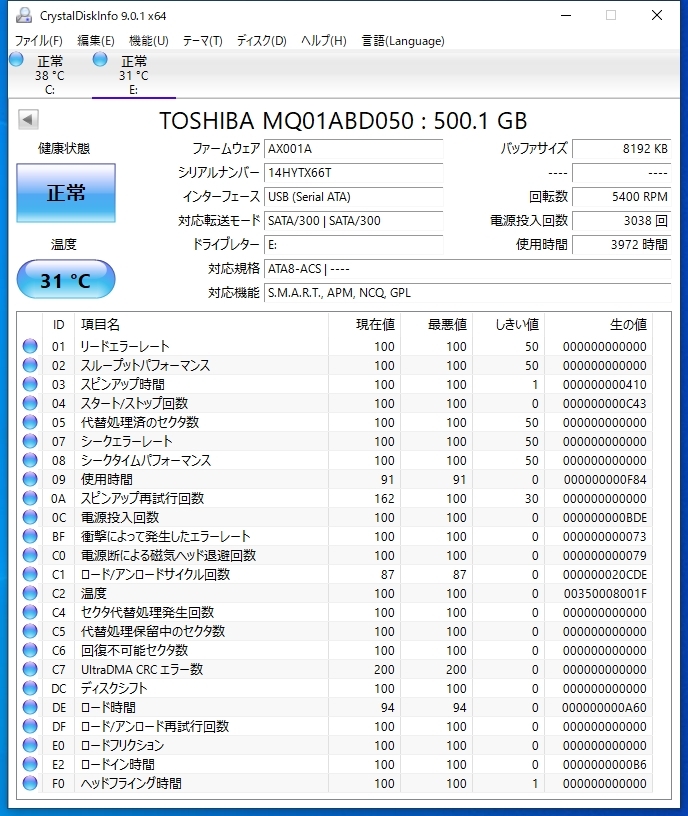This screenshot has width=688, height=816.
Task: Open the ヘルプ(H) menu
Action: pyautogui.click(x=324, y=41)
